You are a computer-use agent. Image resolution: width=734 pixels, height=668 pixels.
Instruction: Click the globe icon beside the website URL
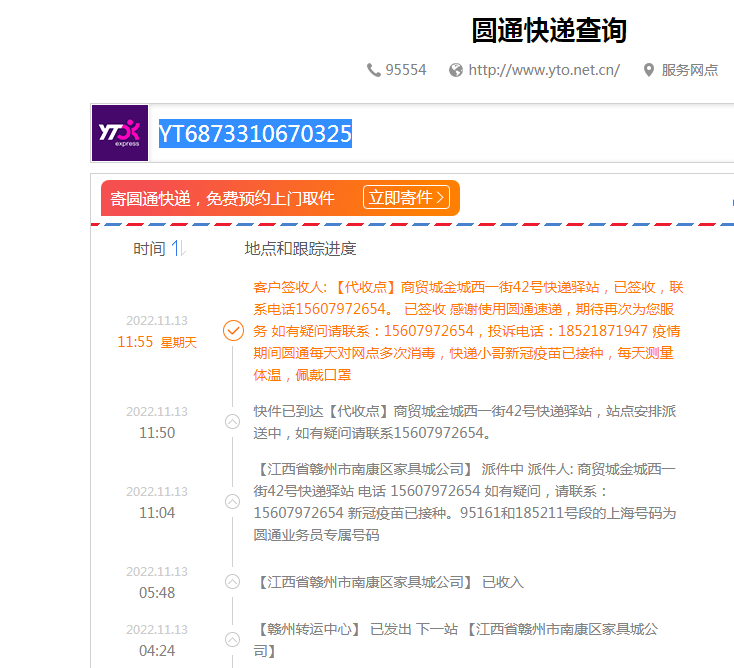pos(455,70)
